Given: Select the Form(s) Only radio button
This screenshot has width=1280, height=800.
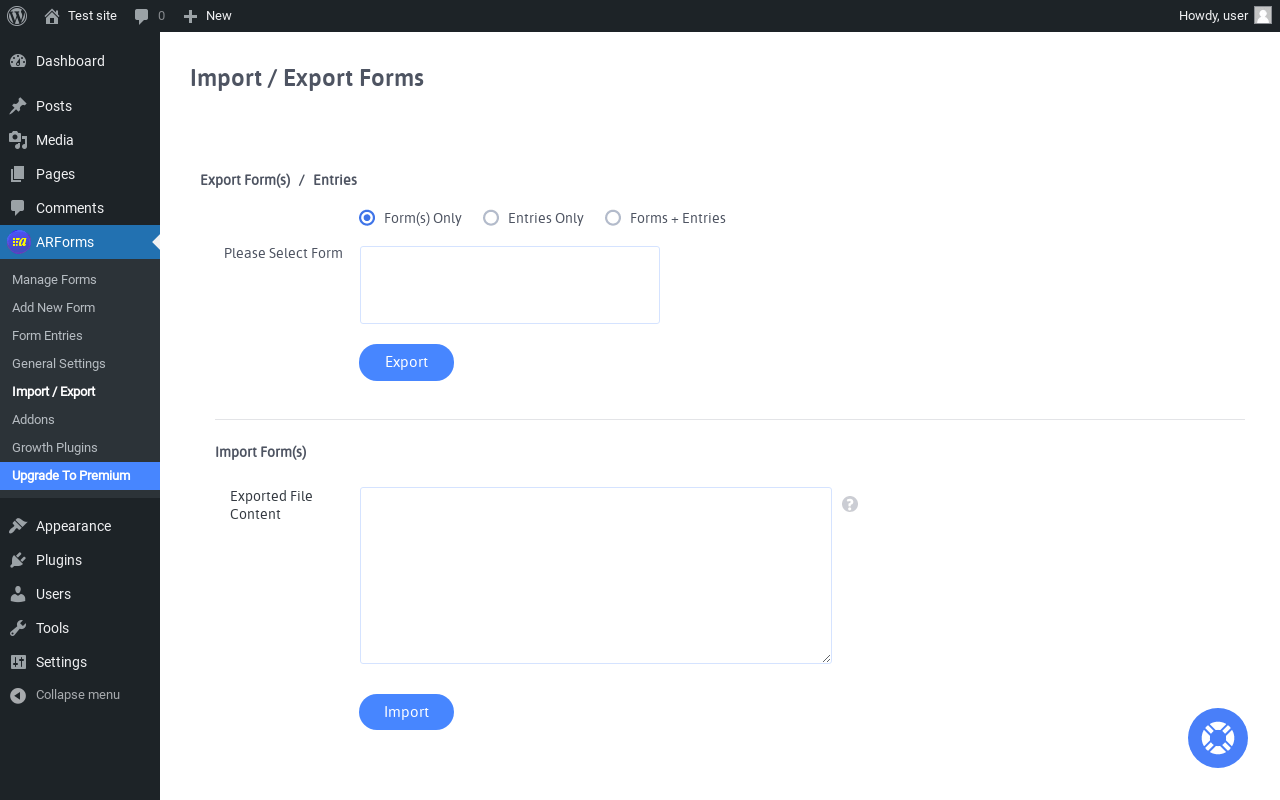Looking at the screenshot, I should point(367,218).
